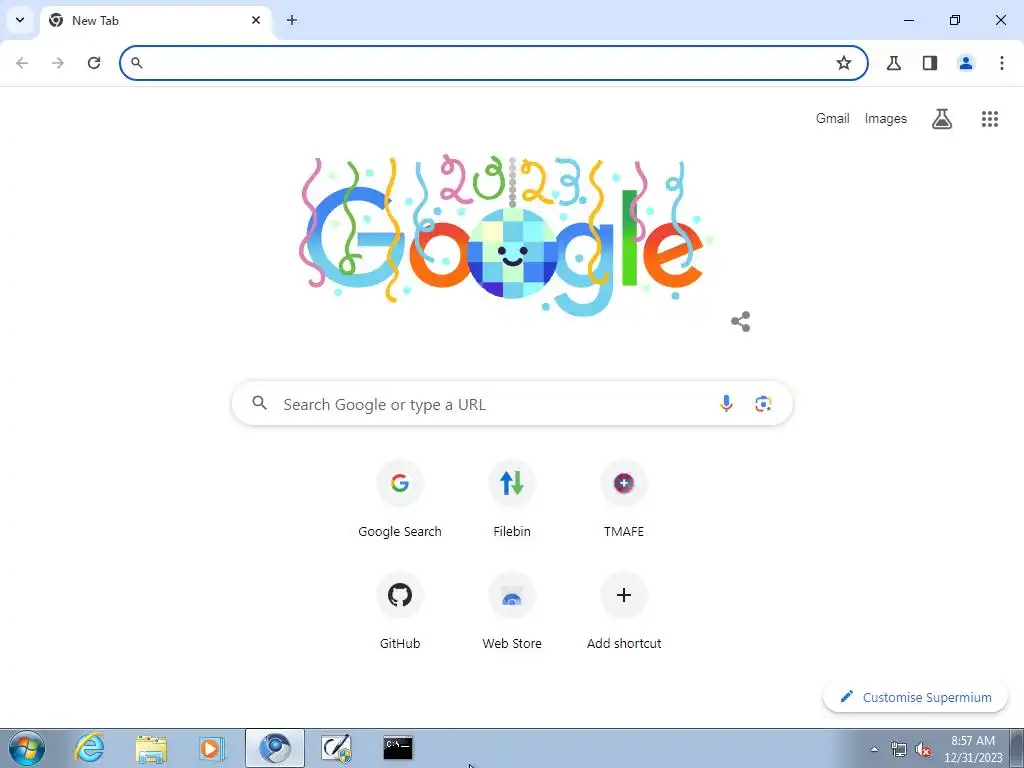The image size is (1024, 768).
Task: Open the command prompt taskbar icon
Action: click(x=398, y=748)
